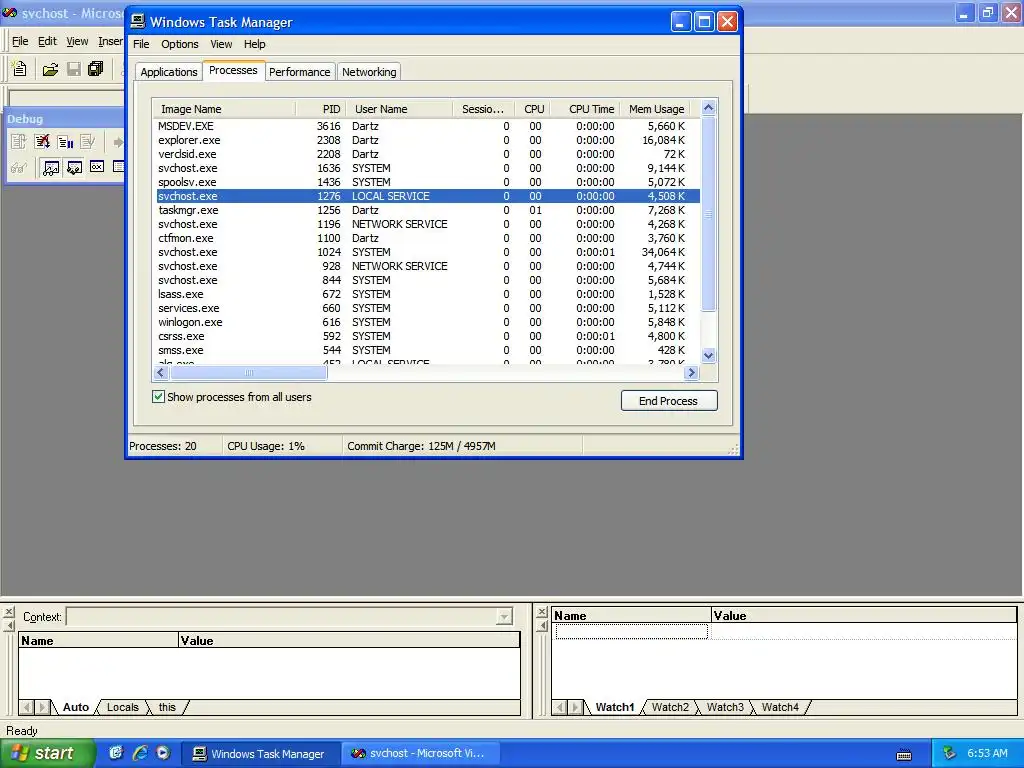Click the Save All stacked disks icon
This screenshot has width=1024, height=768.
point(96,69)
